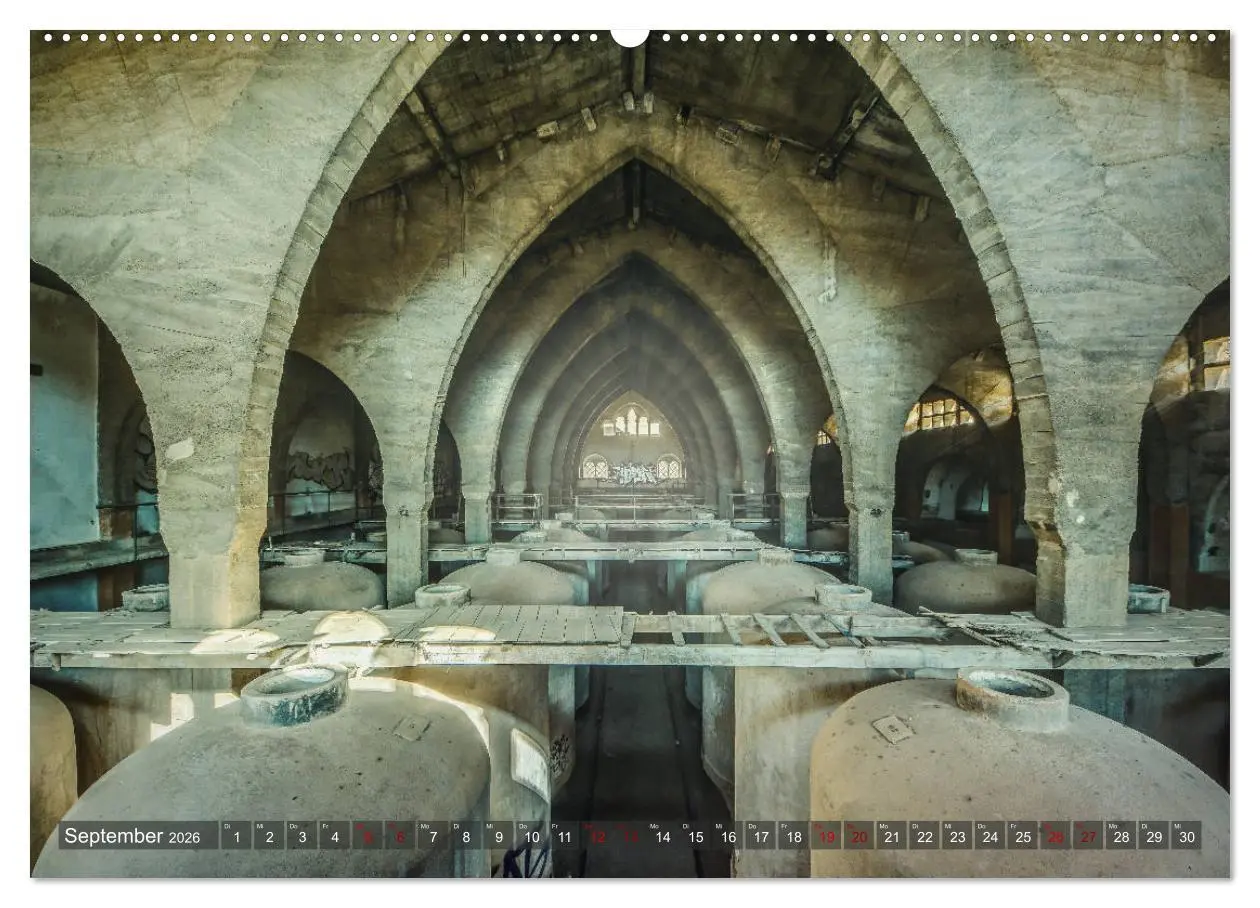The height and width of the screenshot is (908, 1260).
Task: Select the red weekend date 19
Action: [x=826, y=836]
